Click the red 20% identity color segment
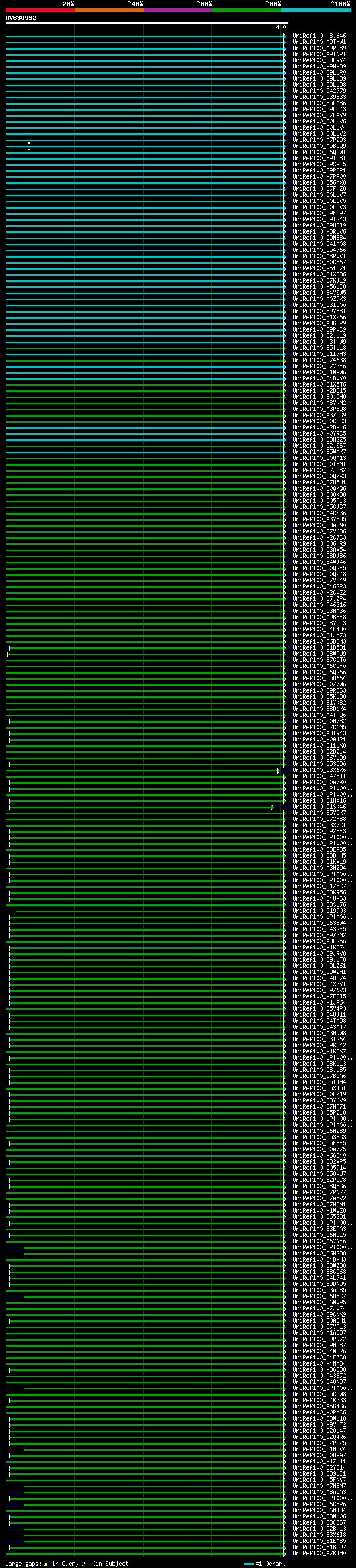The width and height of the screenshot is (356, 1568). 39,10
